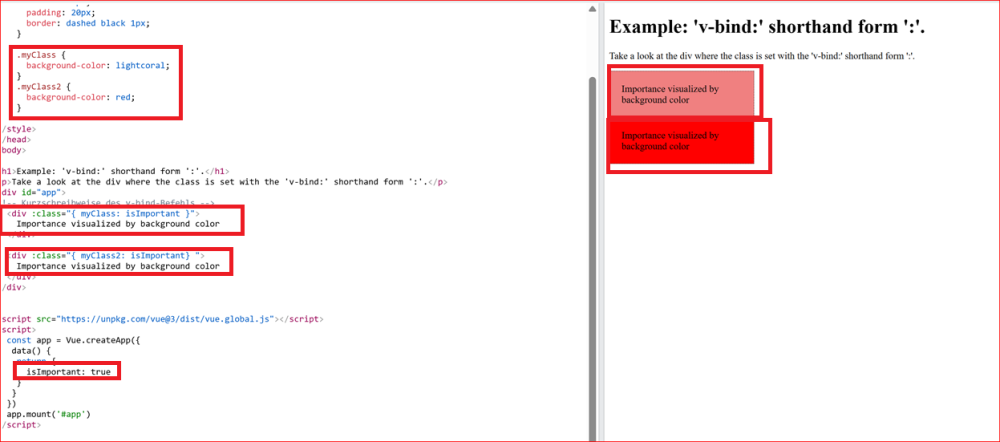Viewport: 1000px width, 442px height.
Task: Click the 'Example: v-bind:' heading in preview
Action: (769, 27)
